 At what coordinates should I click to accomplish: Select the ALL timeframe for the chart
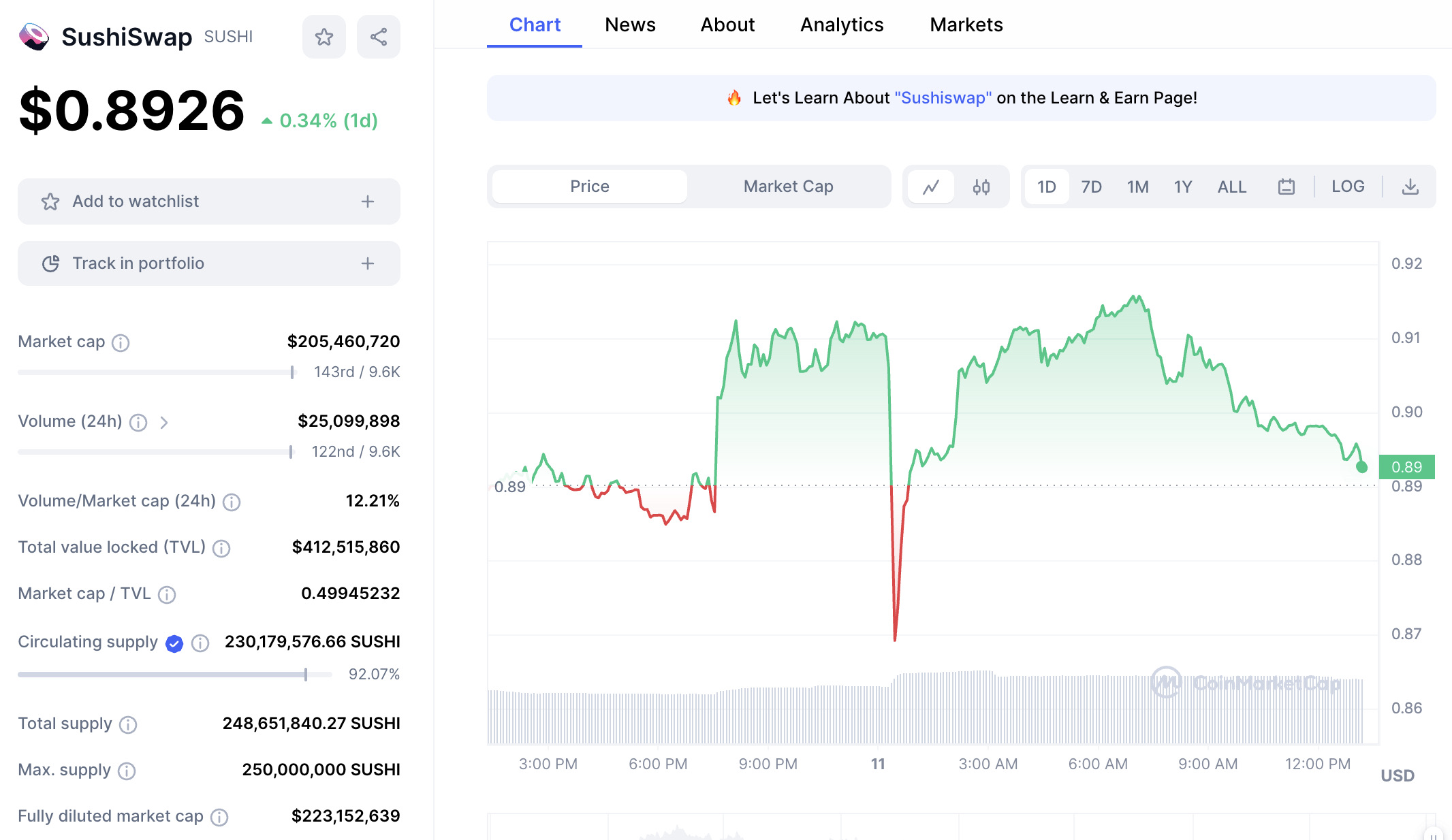pyautogui.click(x=1231, y=187)
